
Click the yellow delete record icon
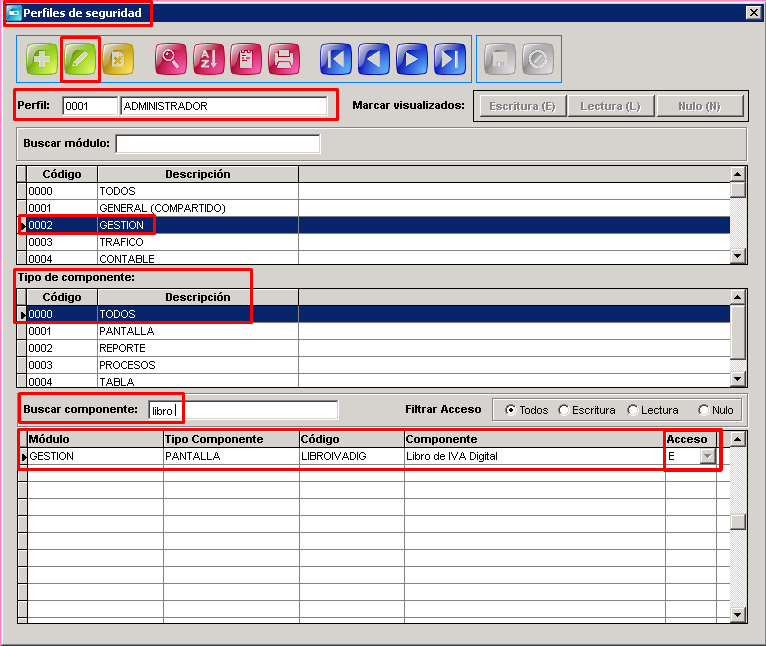pyautogui.click(x=118, y=59)
